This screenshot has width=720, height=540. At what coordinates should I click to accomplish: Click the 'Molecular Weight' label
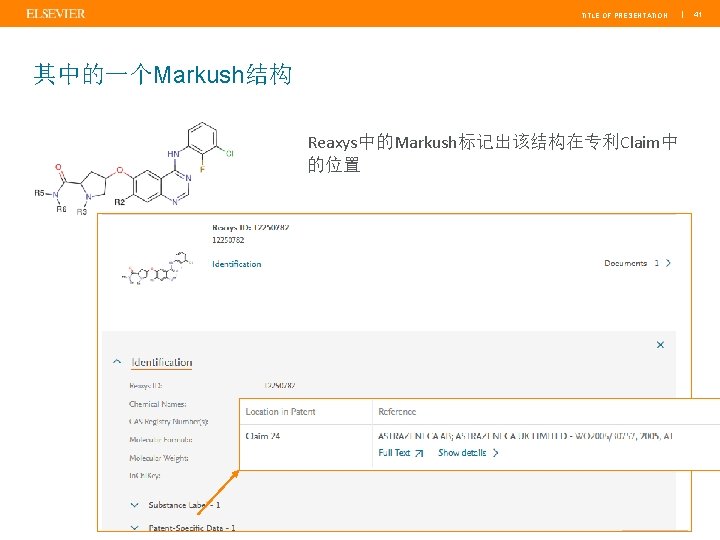coord(158,458)
